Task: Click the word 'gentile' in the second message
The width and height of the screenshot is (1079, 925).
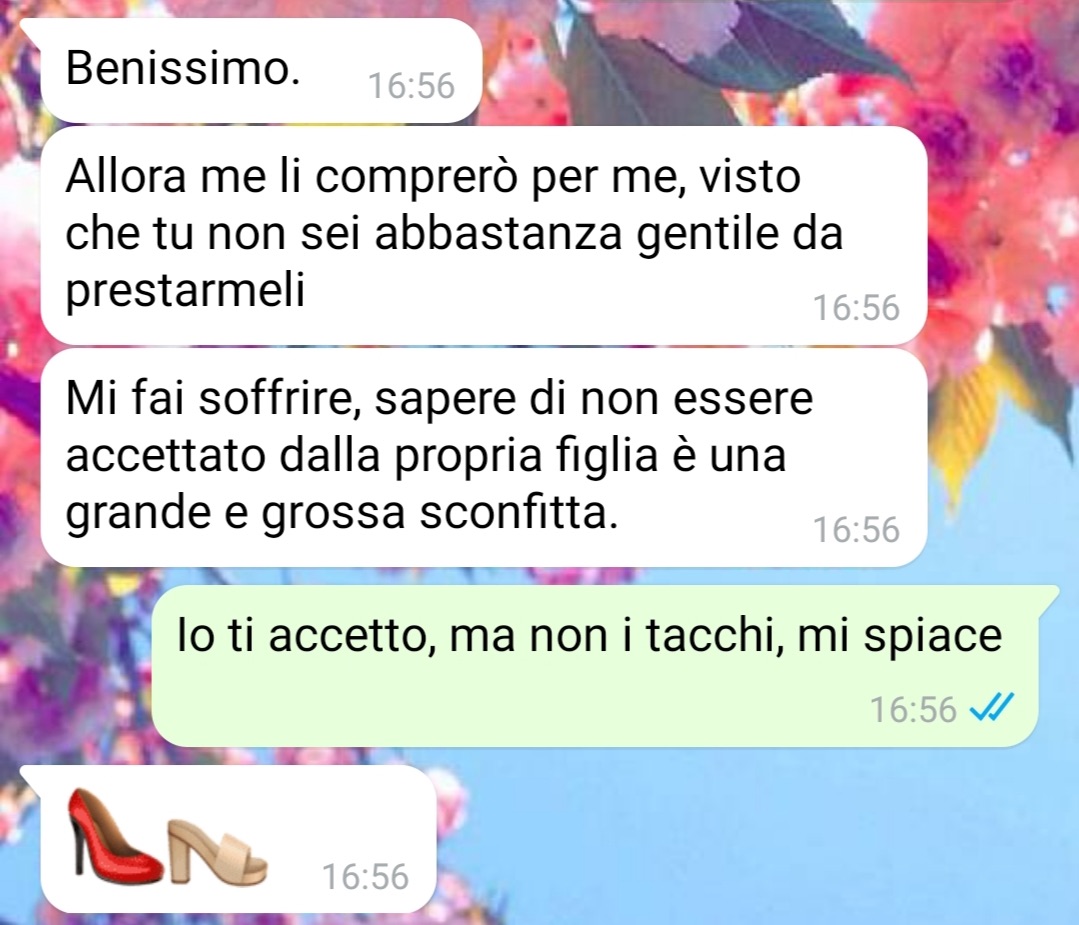Action: 707,235
